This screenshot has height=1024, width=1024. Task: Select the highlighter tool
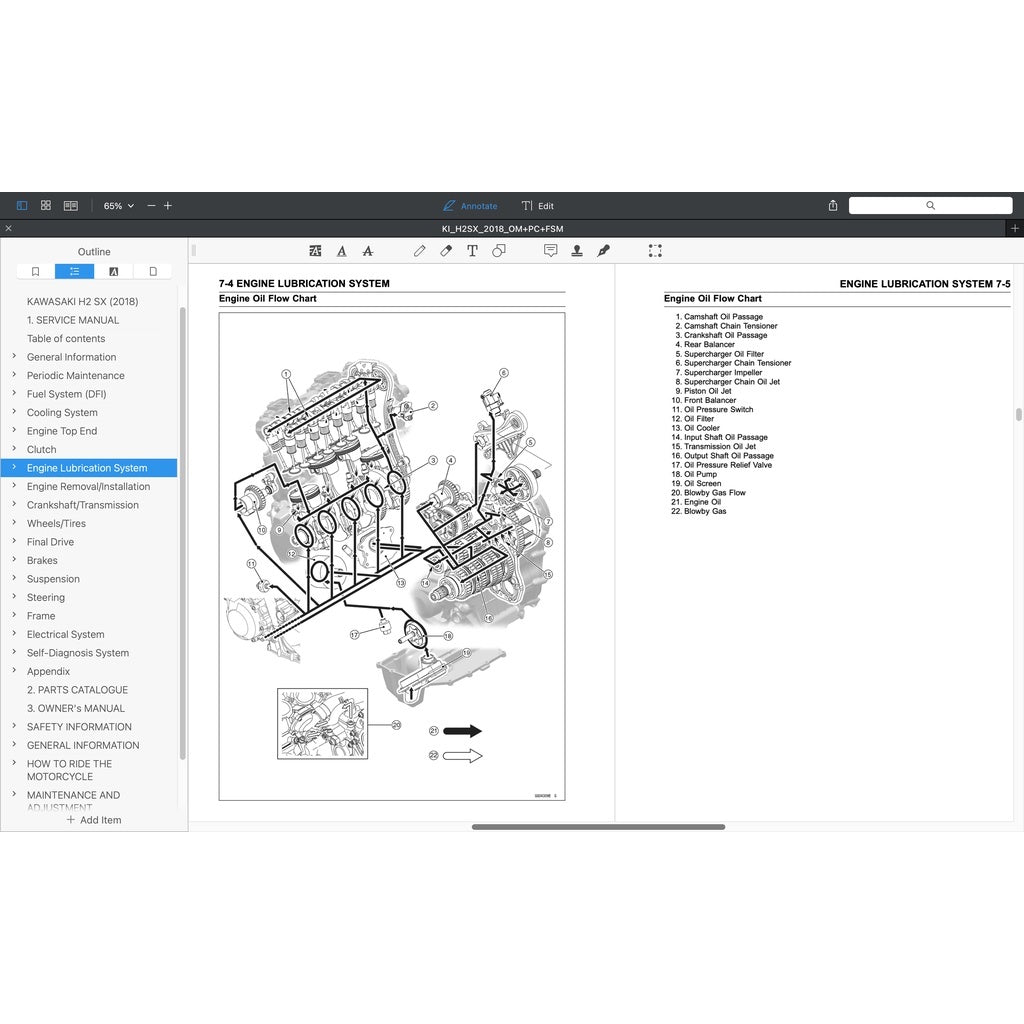pyautogui.click(x=315, y=251)
